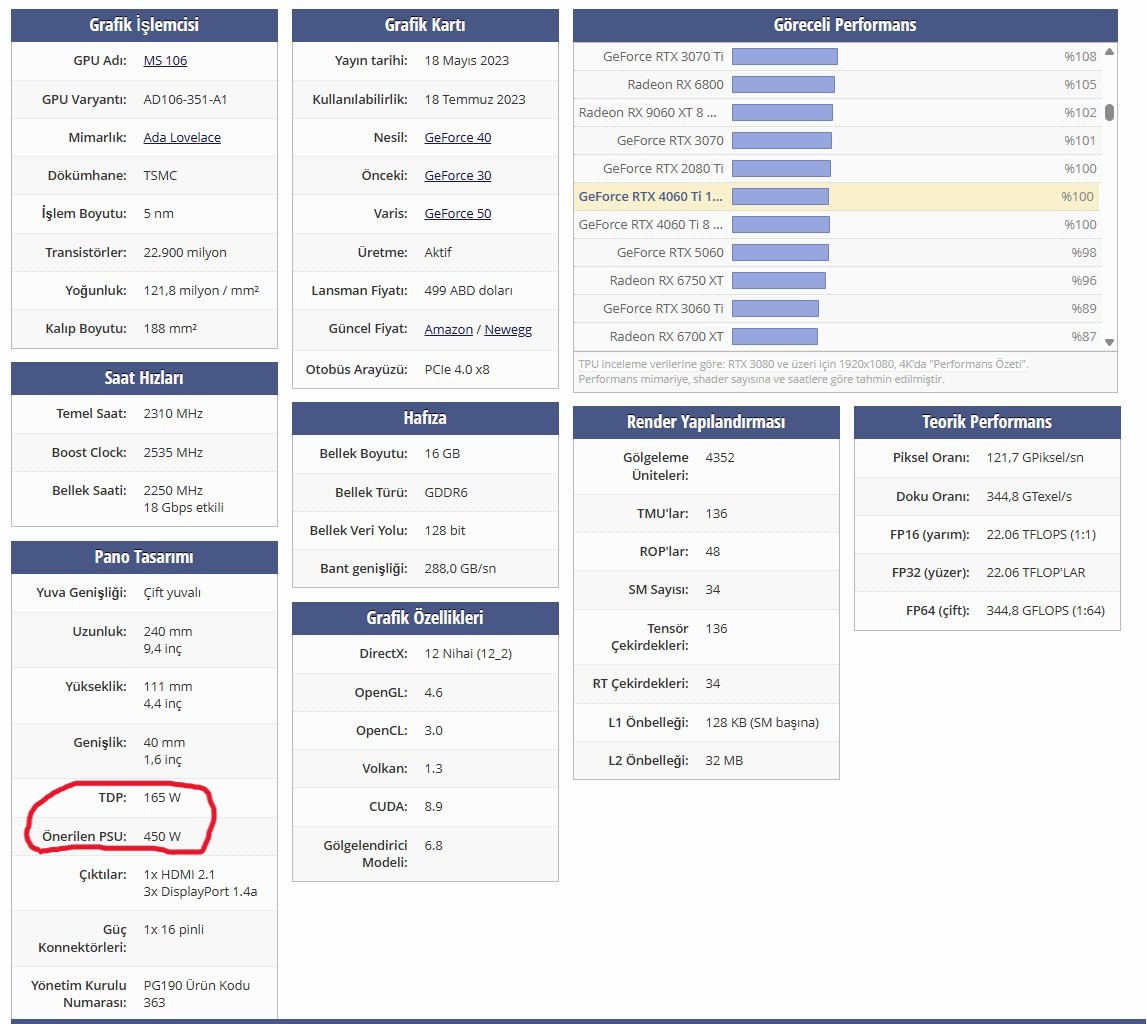Click the Saat Hızları section header
This screenshot has width=1147, height=1024.
pyautogui.click(x=144, y=378)
